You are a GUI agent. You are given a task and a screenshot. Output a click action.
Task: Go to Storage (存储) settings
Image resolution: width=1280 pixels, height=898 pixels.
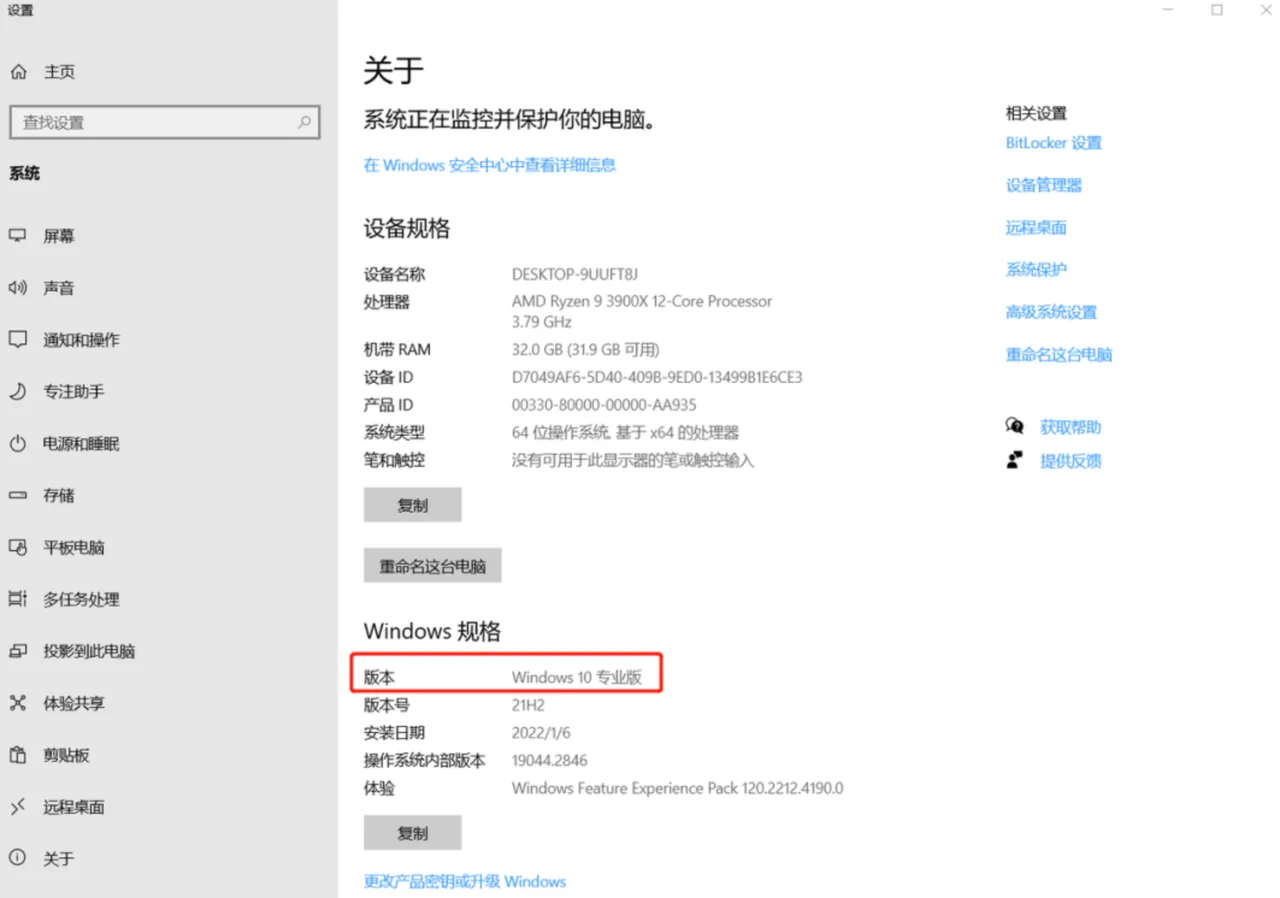(x=59, y=496)
